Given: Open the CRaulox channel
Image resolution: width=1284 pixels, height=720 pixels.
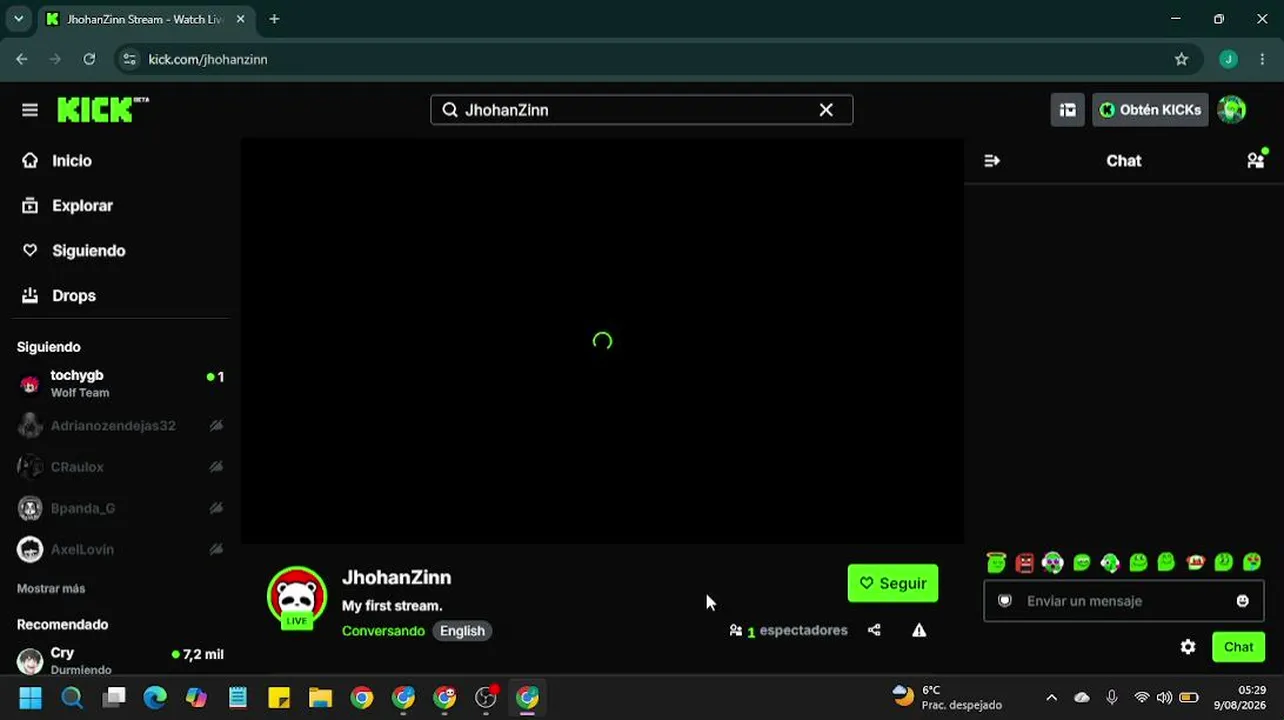Looking at the screenshot, I should tap(120, 467).
